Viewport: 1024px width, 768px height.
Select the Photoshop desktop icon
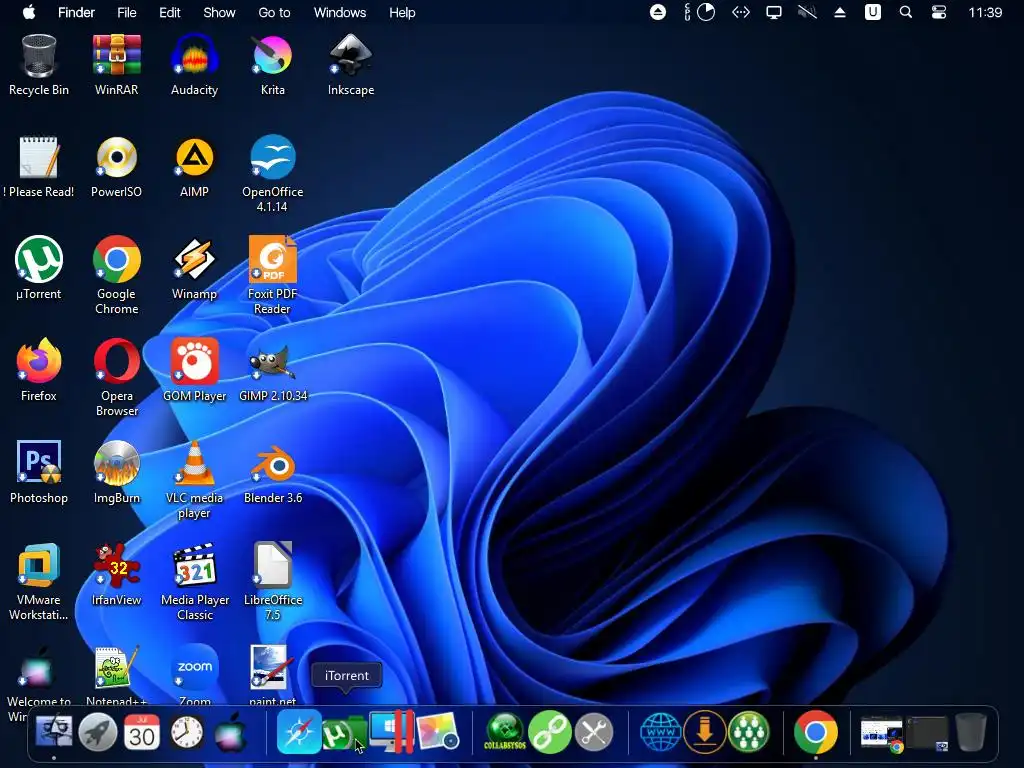[x=39, y=473]
